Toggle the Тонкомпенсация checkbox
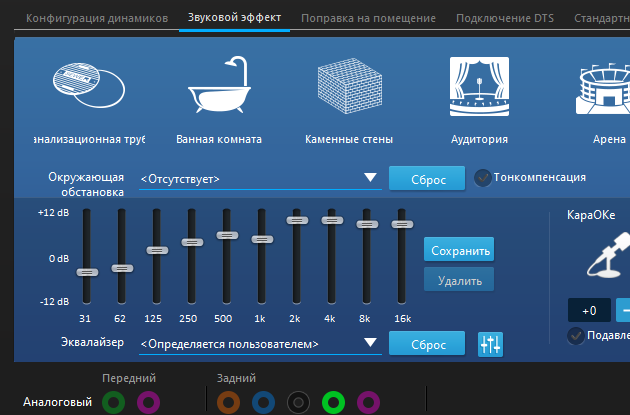 (x=483, y=178)
